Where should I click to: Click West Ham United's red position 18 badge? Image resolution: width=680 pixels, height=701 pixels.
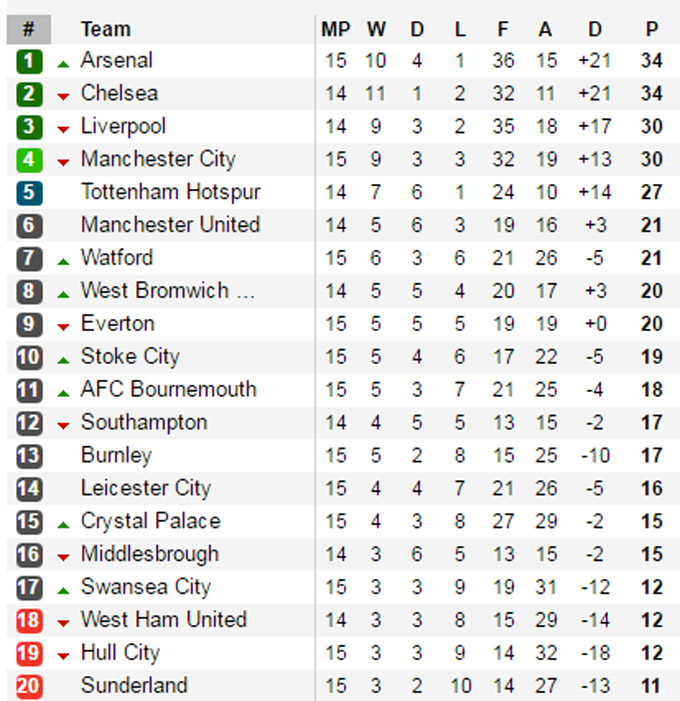pyautogui.click(x=29, y=621)
